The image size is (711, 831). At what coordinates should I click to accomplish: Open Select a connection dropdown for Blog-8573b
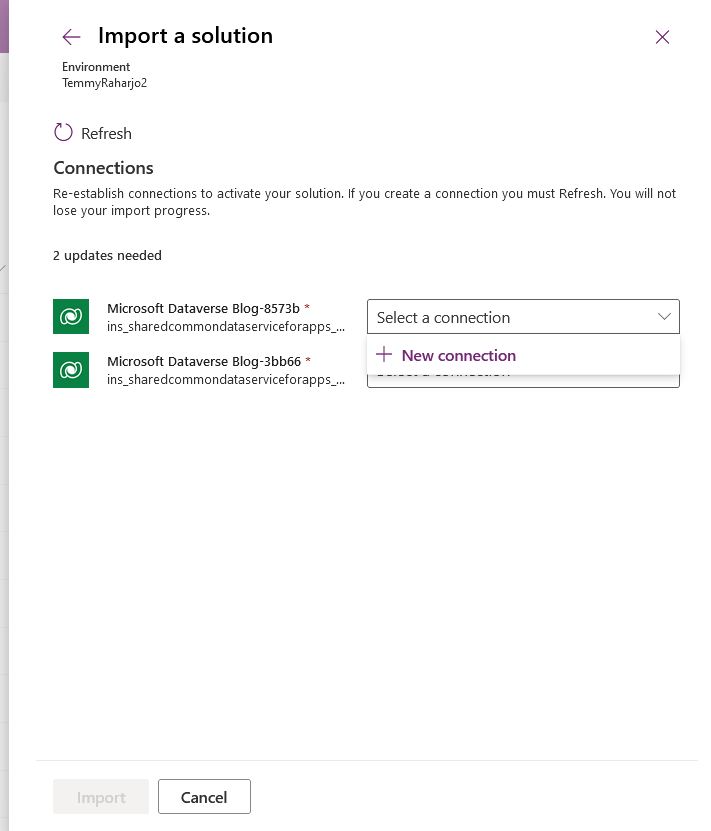click(x=523, y=317)
